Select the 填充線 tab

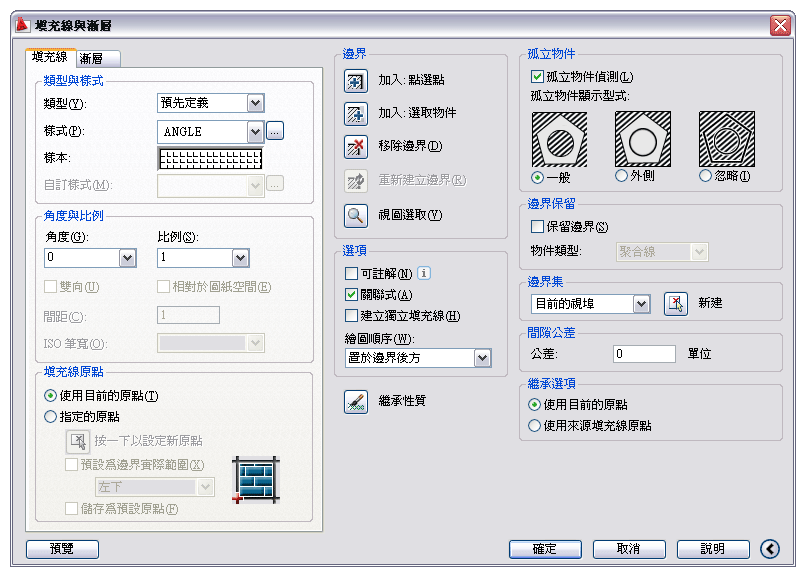tap(50, 58)
